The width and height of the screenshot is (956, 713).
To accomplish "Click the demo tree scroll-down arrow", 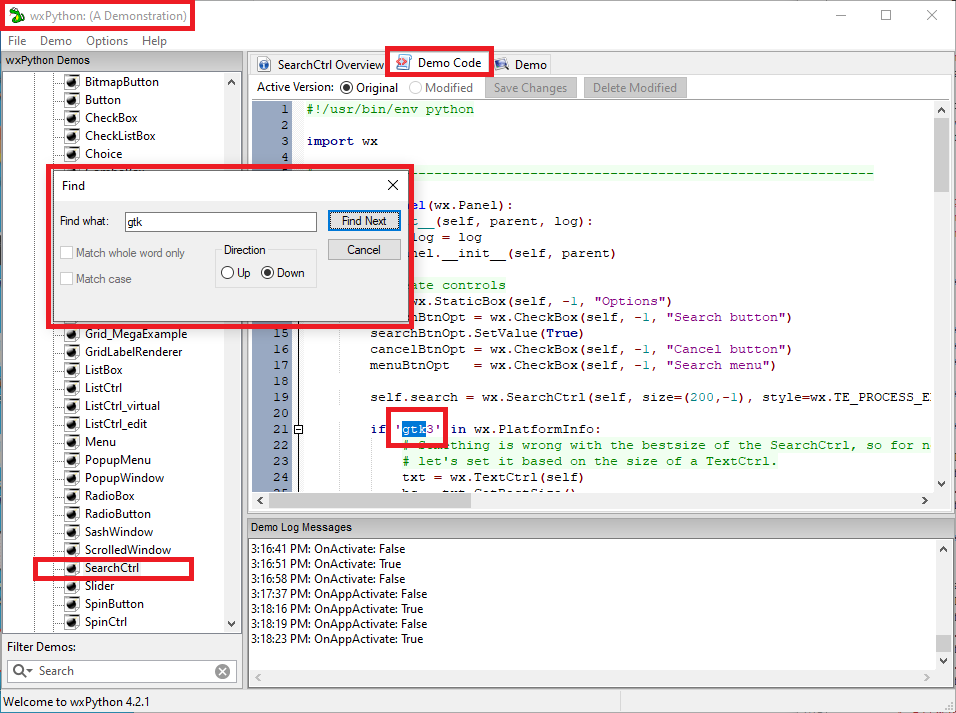I will [231, 623].
